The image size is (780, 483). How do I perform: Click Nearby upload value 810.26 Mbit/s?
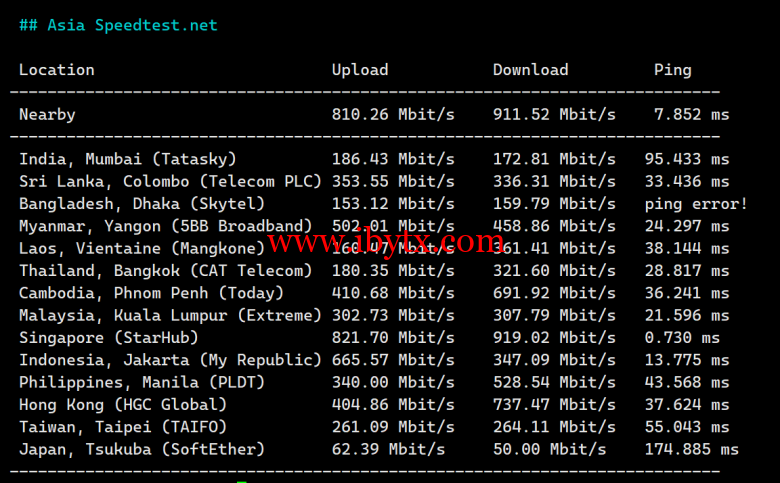[x=393, y=115]
